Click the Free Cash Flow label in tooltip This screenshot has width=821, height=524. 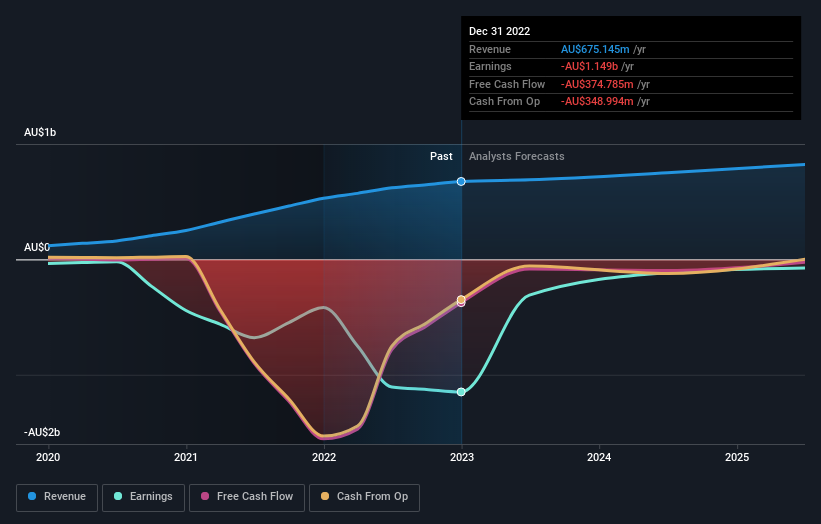pyautogui.click(x=507, y=84)
